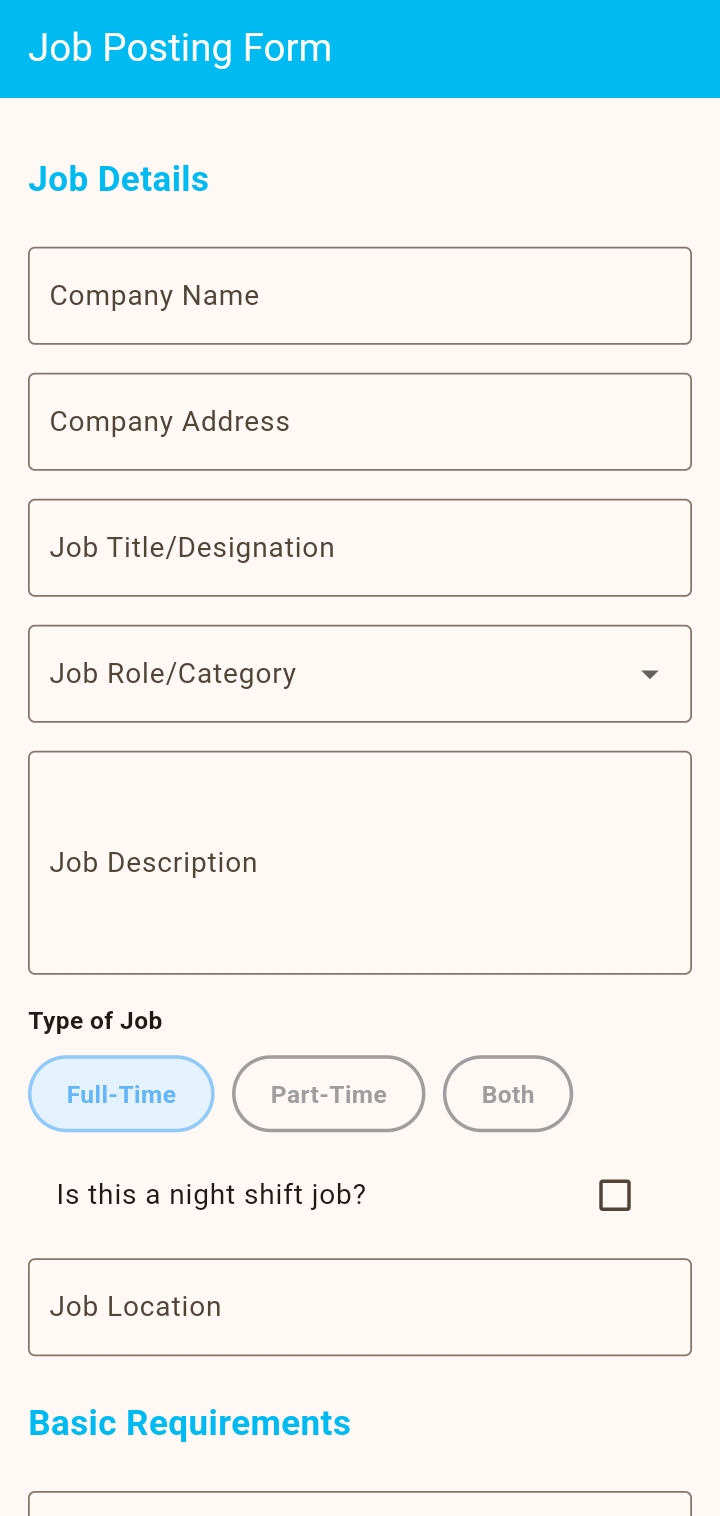Click the 'Is this a night shift job?' label
This screenshot has height=1516, width=720.
click(x=211, y=1195)
